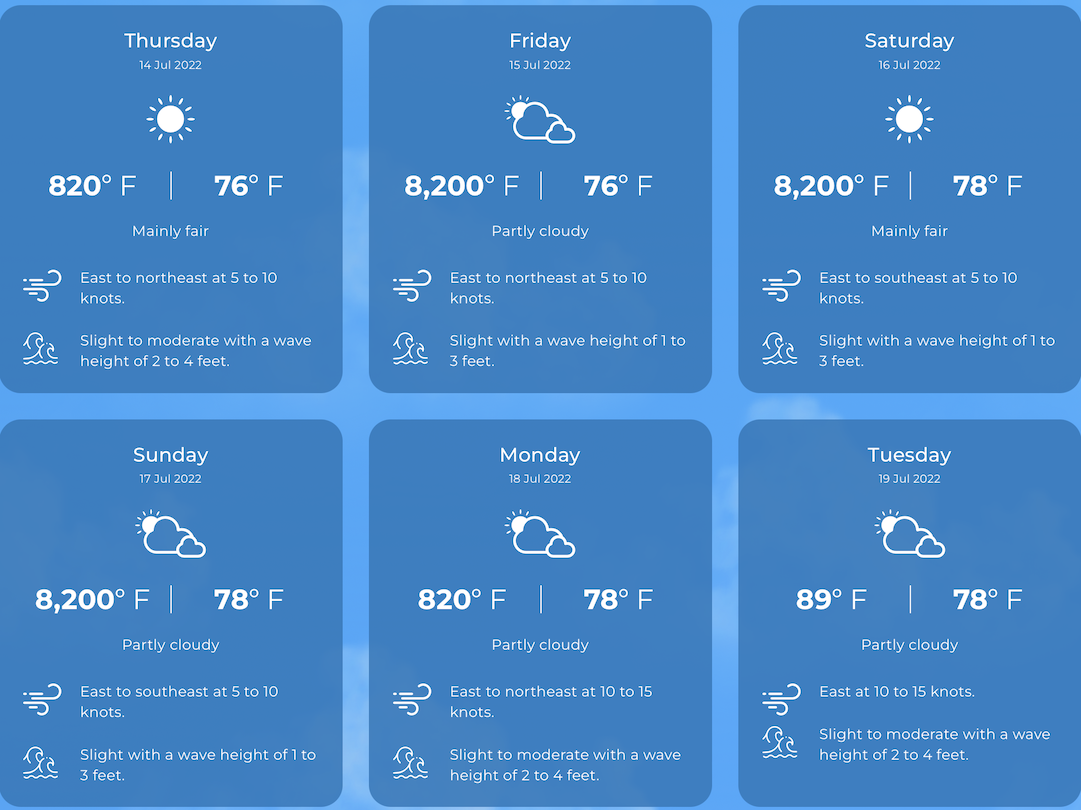
Task: Click Friday's partly cloudy weather icon
Action: [540, 121]
